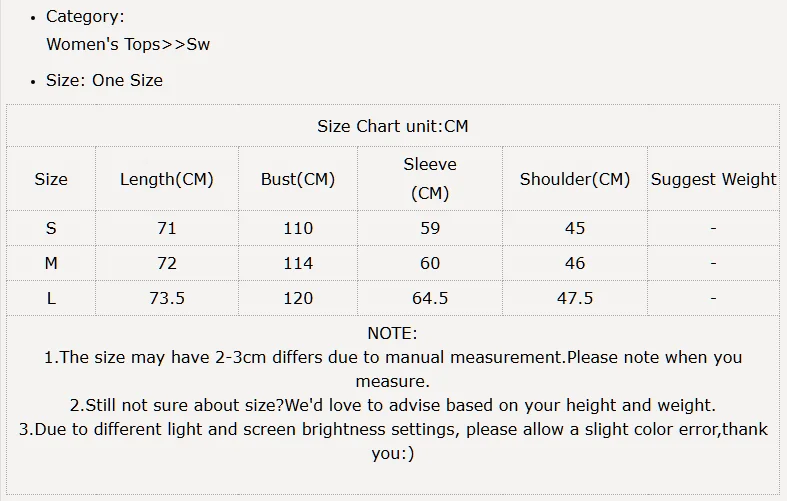Screen dimensions: 787x501
Task: Click the Sleeve (CM) column header
Action: 430,179
